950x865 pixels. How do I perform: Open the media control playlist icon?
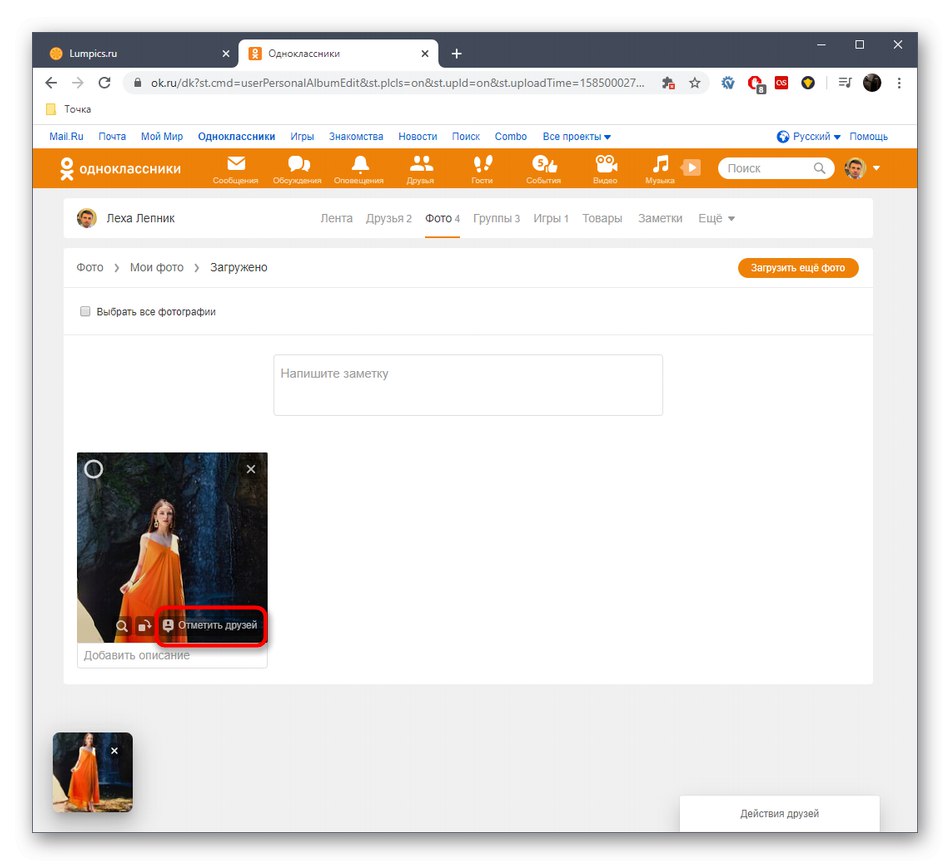[845, 83]
